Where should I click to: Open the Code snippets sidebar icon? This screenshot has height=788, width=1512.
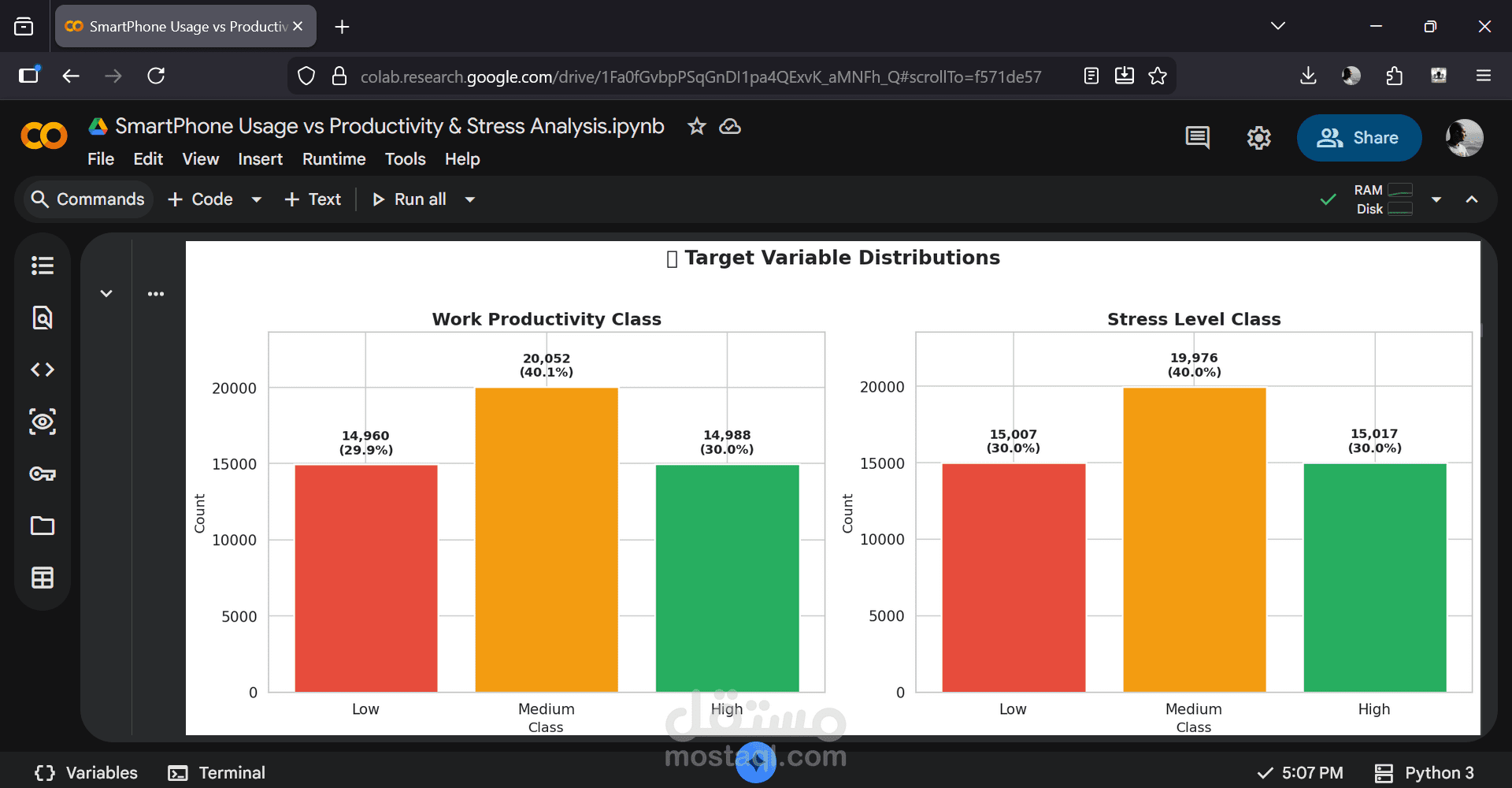point(43,370)
